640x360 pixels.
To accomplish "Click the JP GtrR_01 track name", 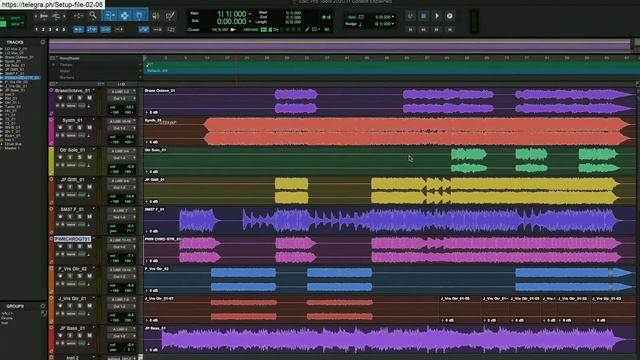I will click(x=72, y=180).
